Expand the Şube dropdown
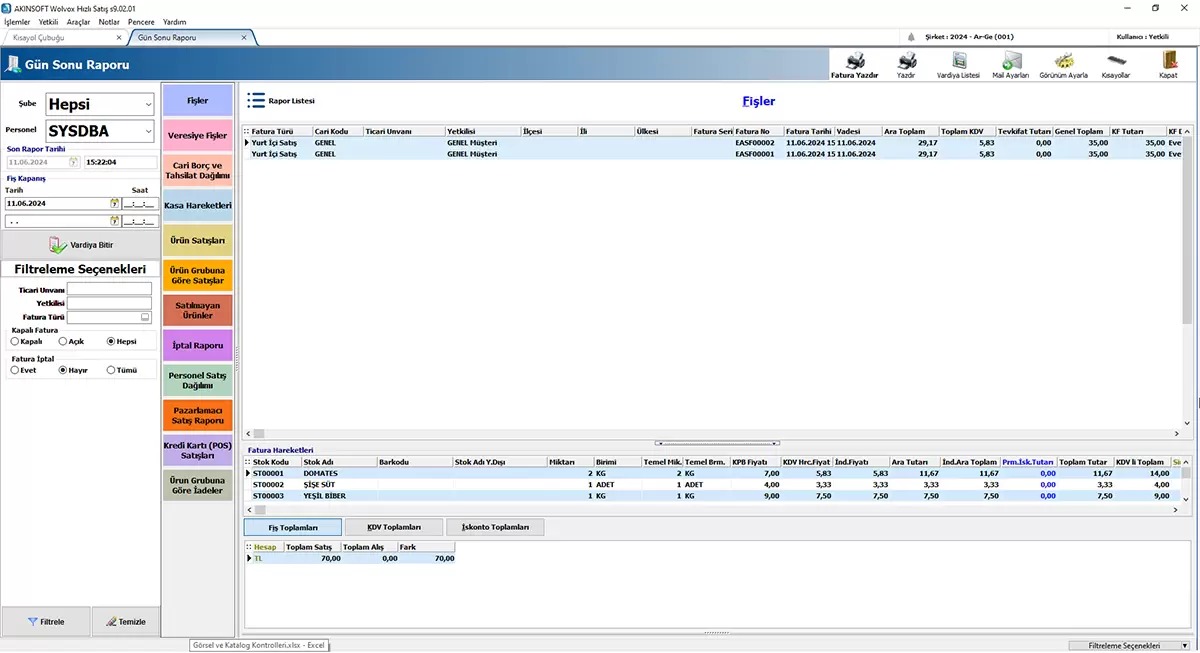This screenshot has height=653, width=1200. [149, 104]
